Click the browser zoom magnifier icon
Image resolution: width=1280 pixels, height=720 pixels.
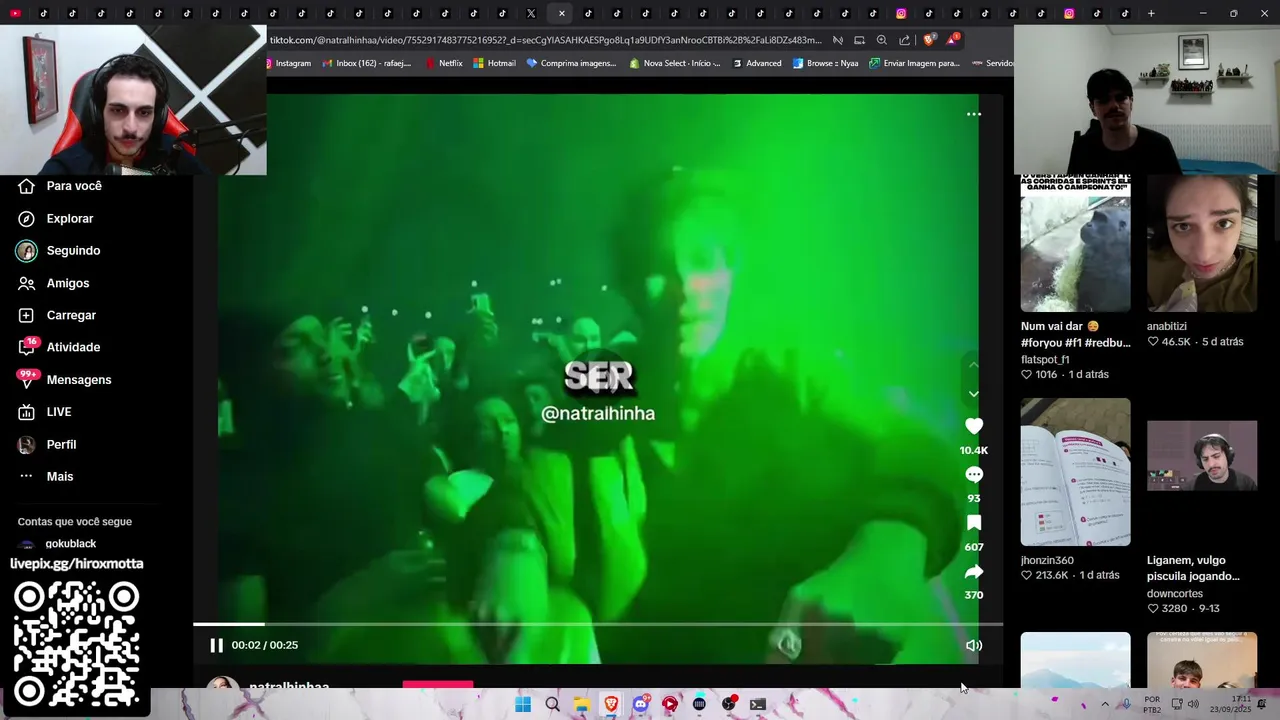(x=881, y=40)
